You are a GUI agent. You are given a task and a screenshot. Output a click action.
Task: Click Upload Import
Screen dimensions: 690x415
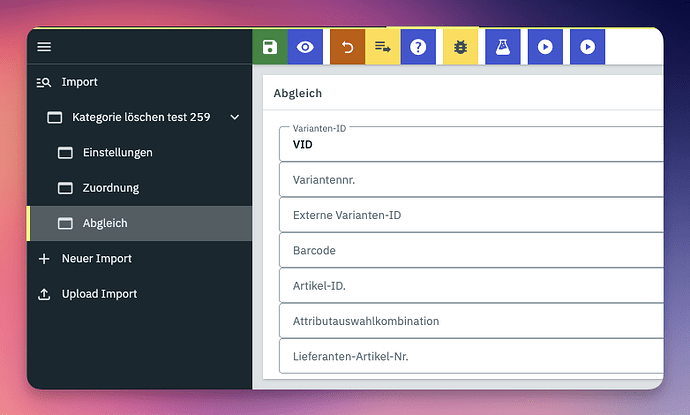(x=99, y=294)
